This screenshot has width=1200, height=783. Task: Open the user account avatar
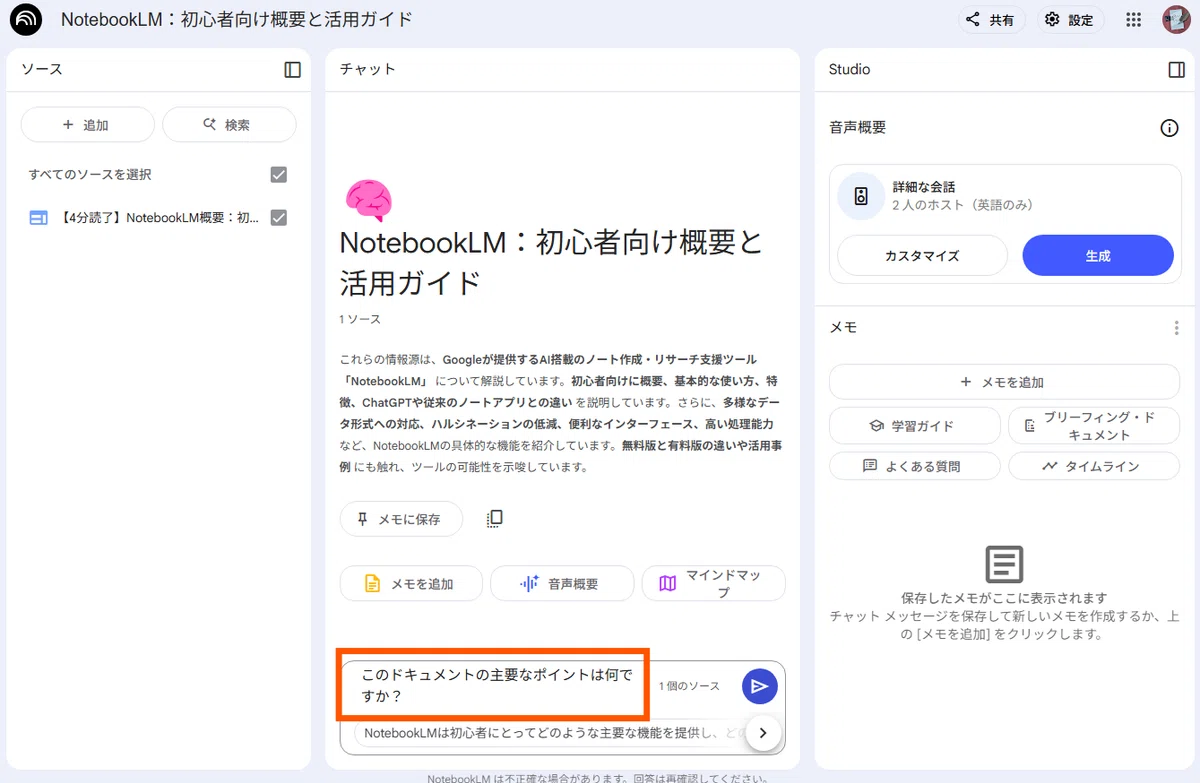click(1176, 20)
